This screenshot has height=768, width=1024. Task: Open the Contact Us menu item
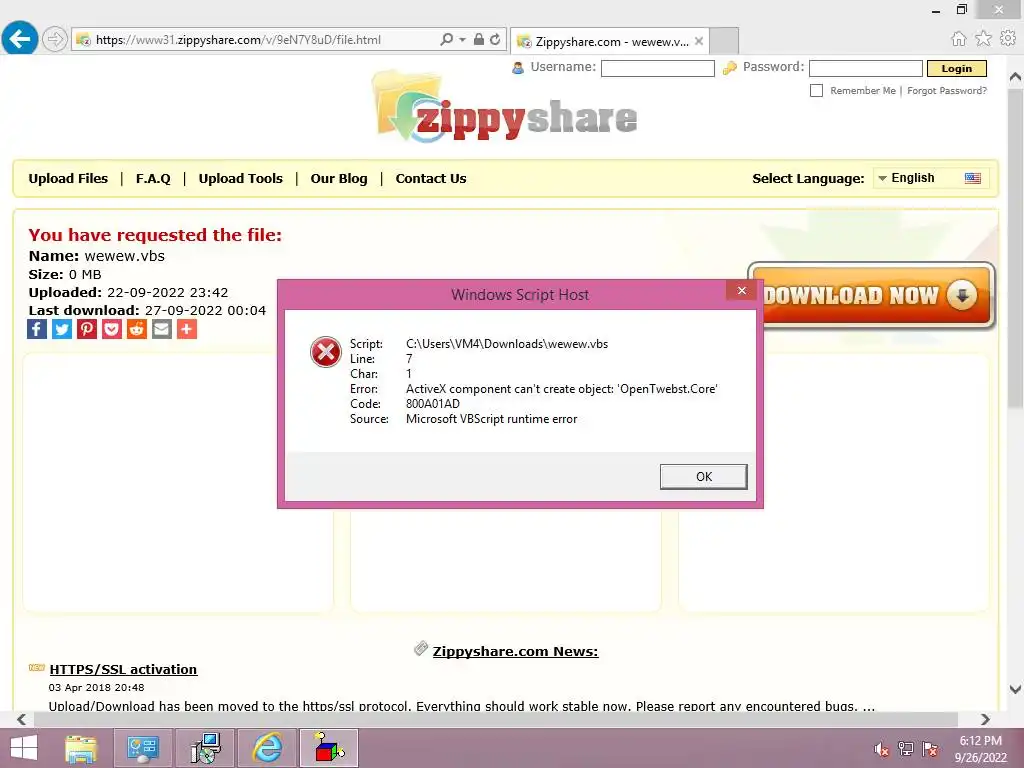[430, 178]
